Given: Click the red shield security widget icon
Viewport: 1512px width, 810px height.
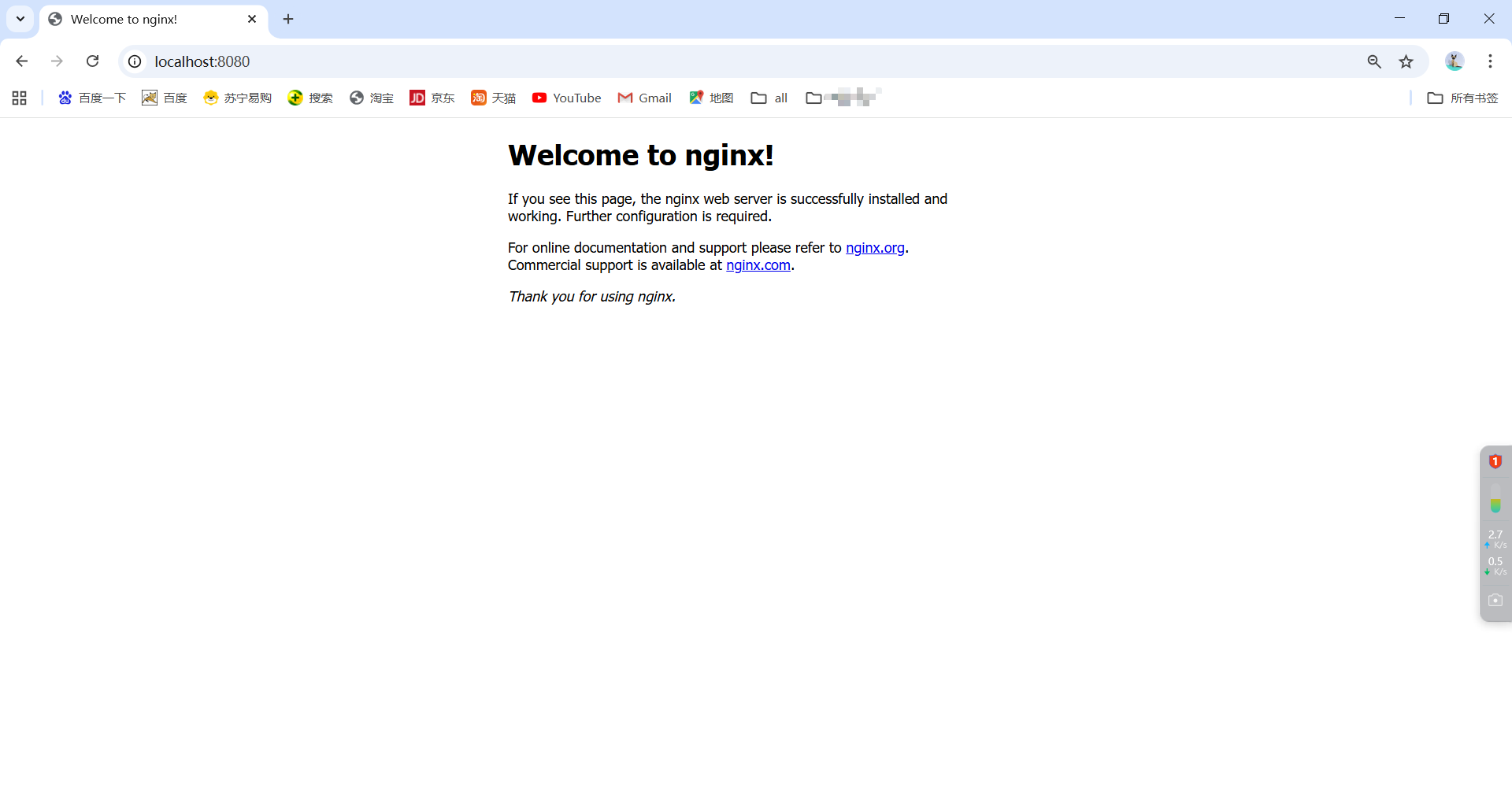Looking at the screenshot, I should [x=1495, y=461].
